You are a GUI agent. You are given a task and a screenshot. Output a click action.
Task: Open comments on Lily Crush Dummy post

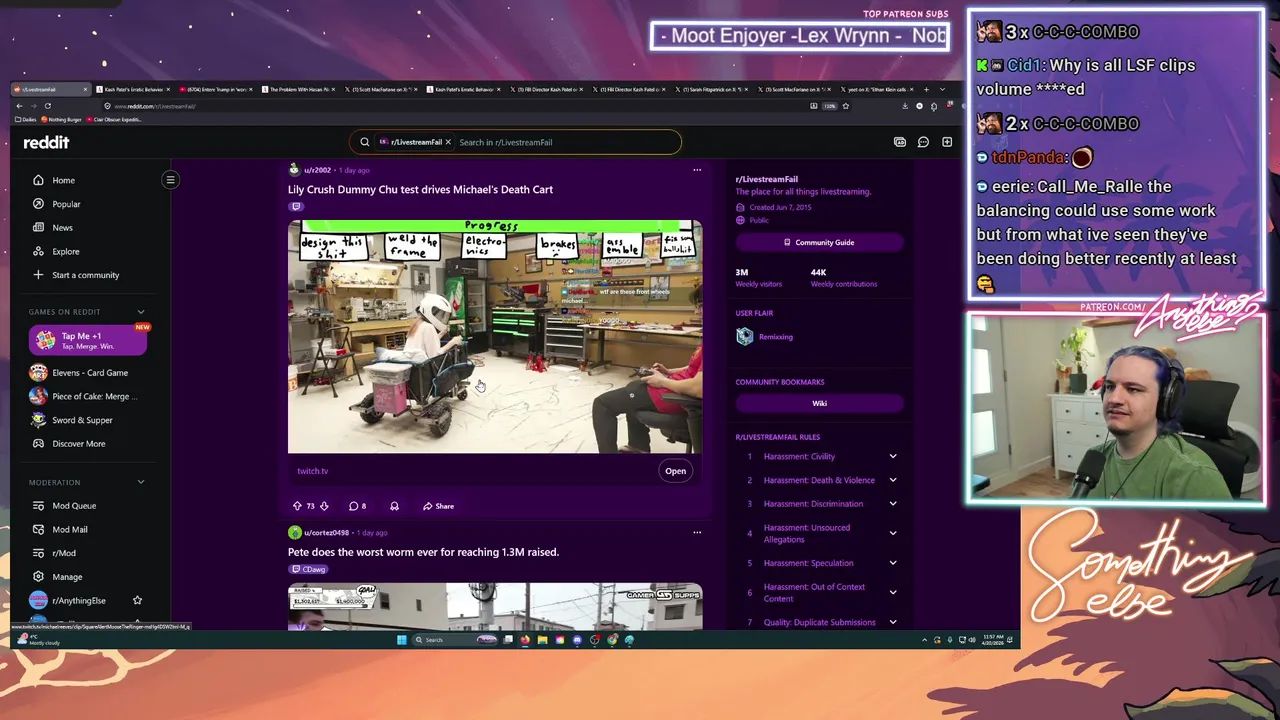pyautogui.click(x=357, y=506)
